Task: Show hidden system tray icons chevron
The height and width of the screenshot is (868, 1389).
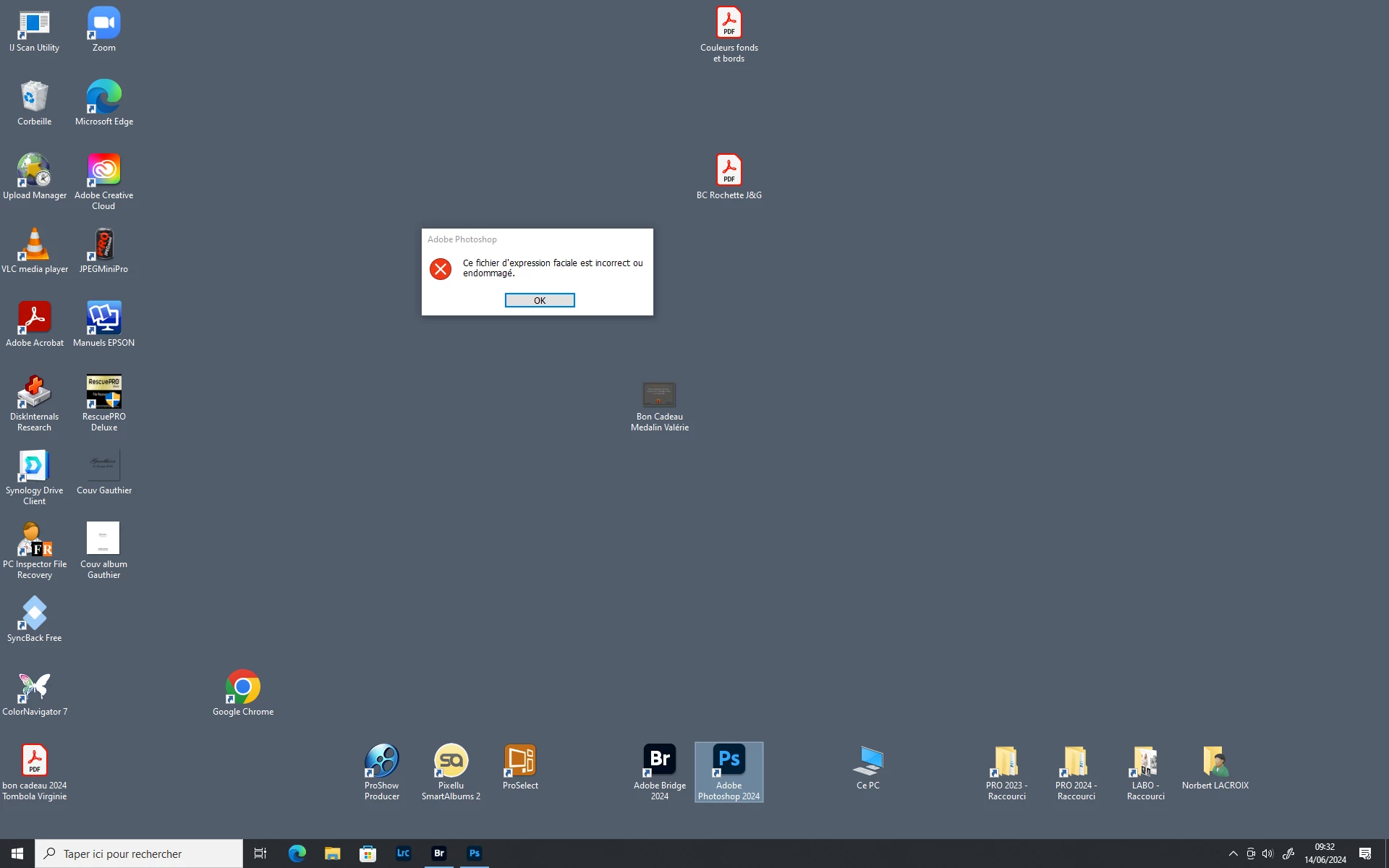Action: 1233,854
